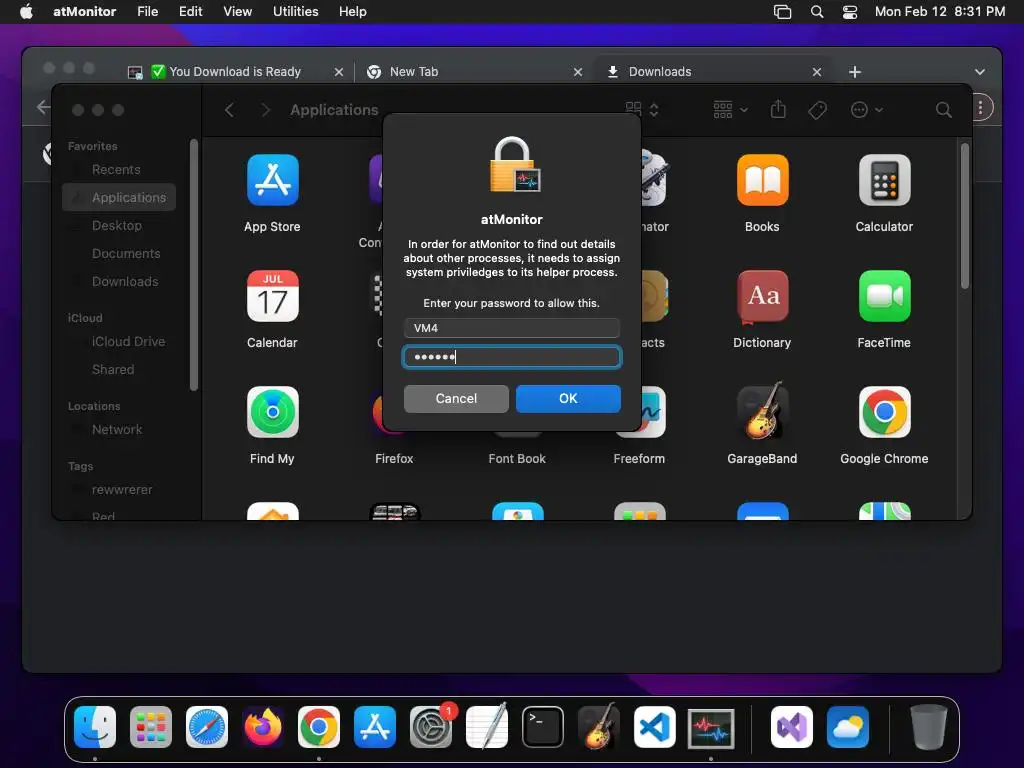Image resolution: width=1024 pixels, height=768 pixels.
Task: Open the File menu
Action: [x=148, y=12]
